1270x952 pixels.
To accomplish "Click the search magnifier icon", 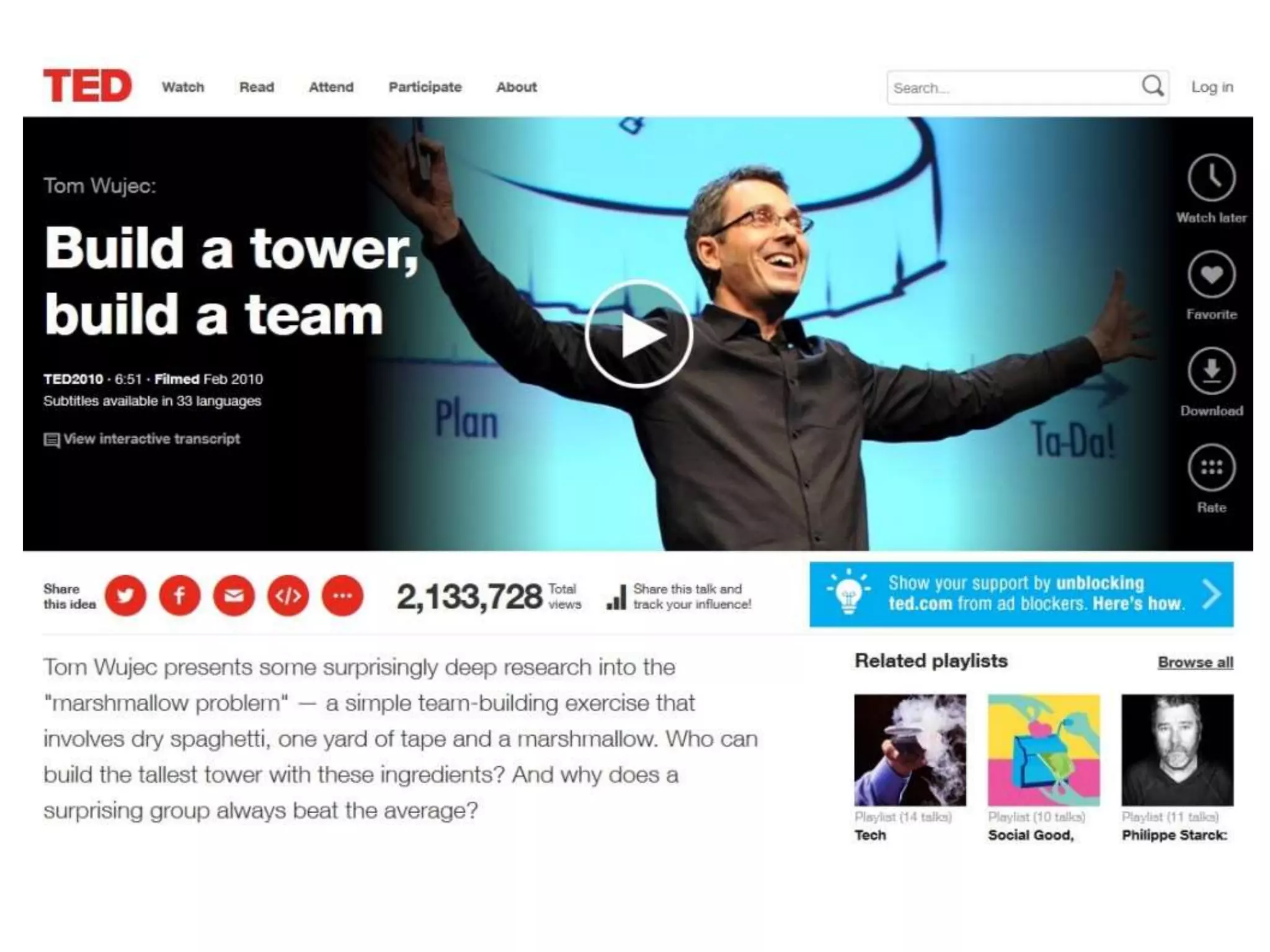I will [x=1152, y=86].
